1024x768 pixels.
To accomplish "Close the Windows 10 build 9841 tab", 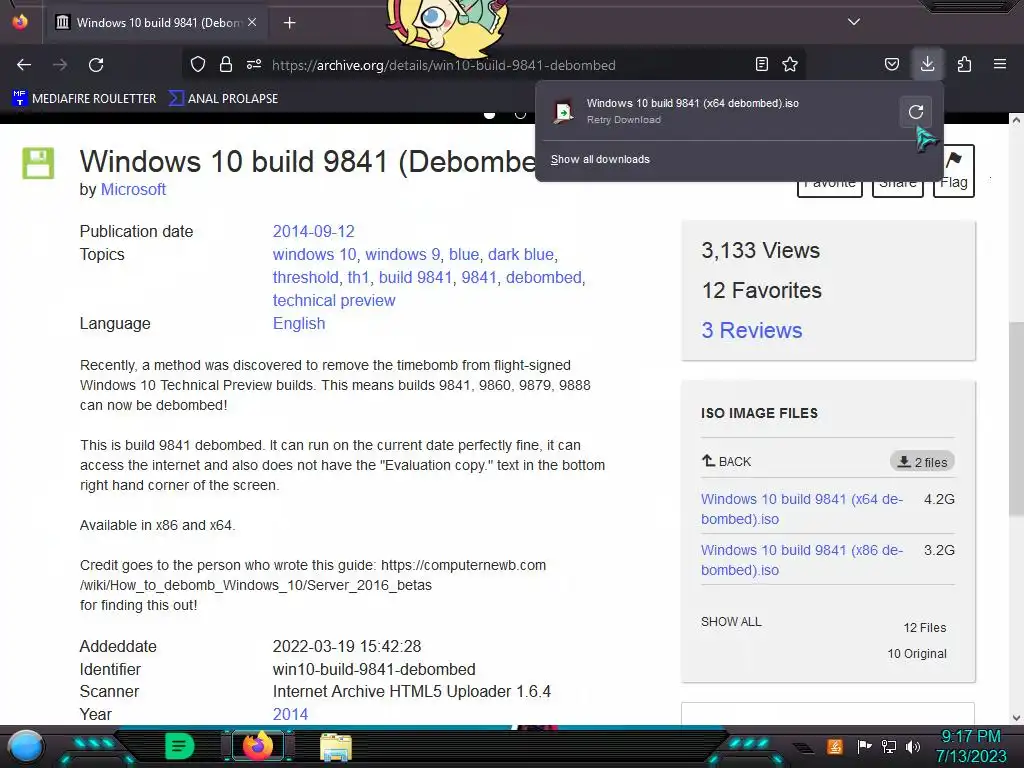I will (252, 22).
